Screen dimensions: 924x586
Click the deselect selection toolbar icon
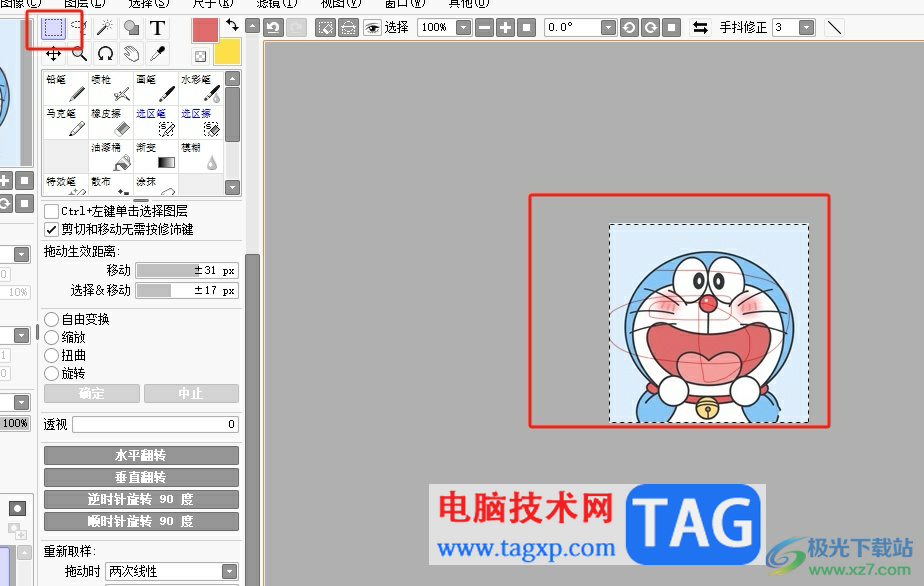click(325, 28)
